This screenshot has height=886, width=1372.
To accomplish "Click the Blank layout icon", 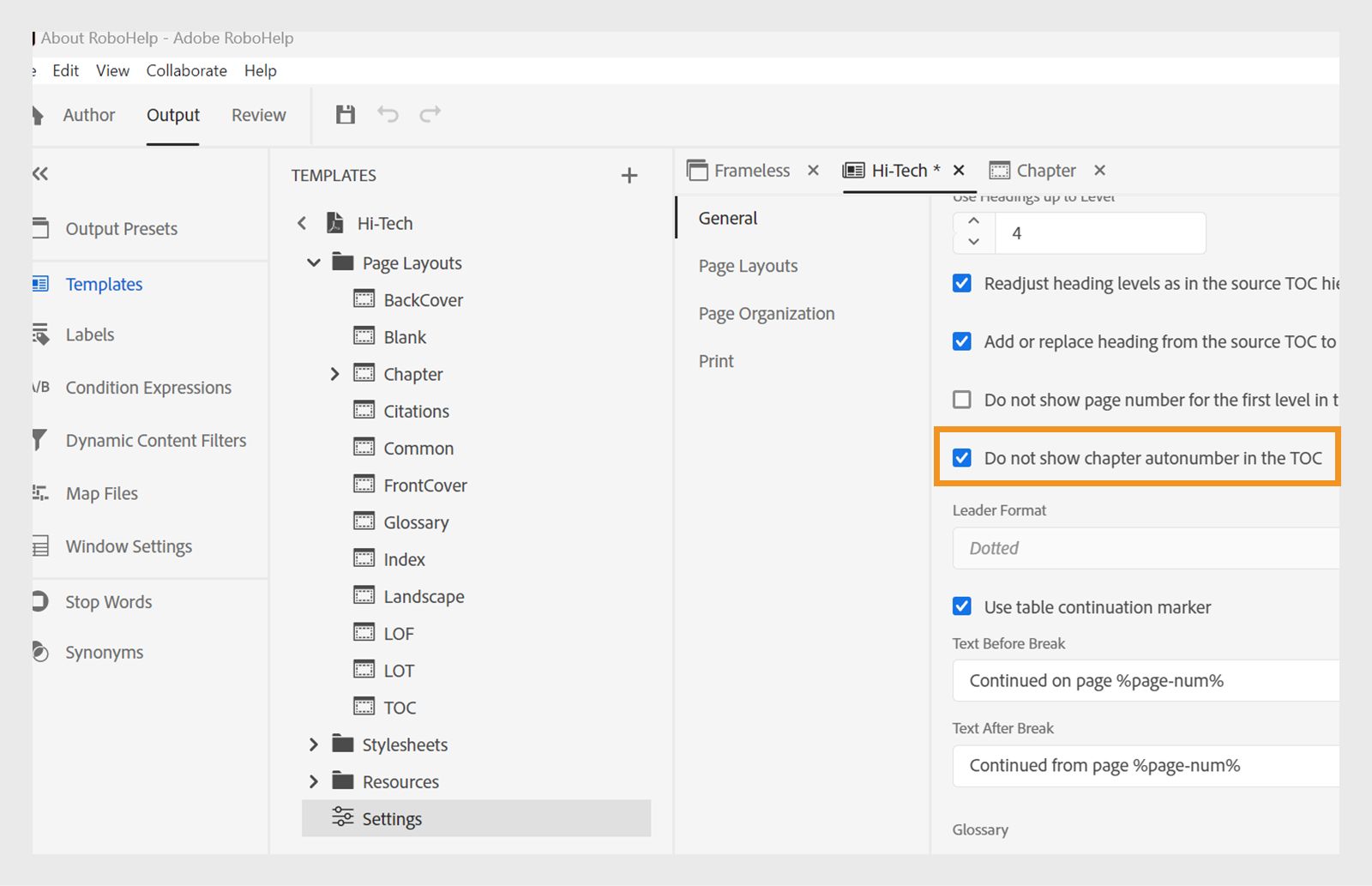I will [364, 335].
